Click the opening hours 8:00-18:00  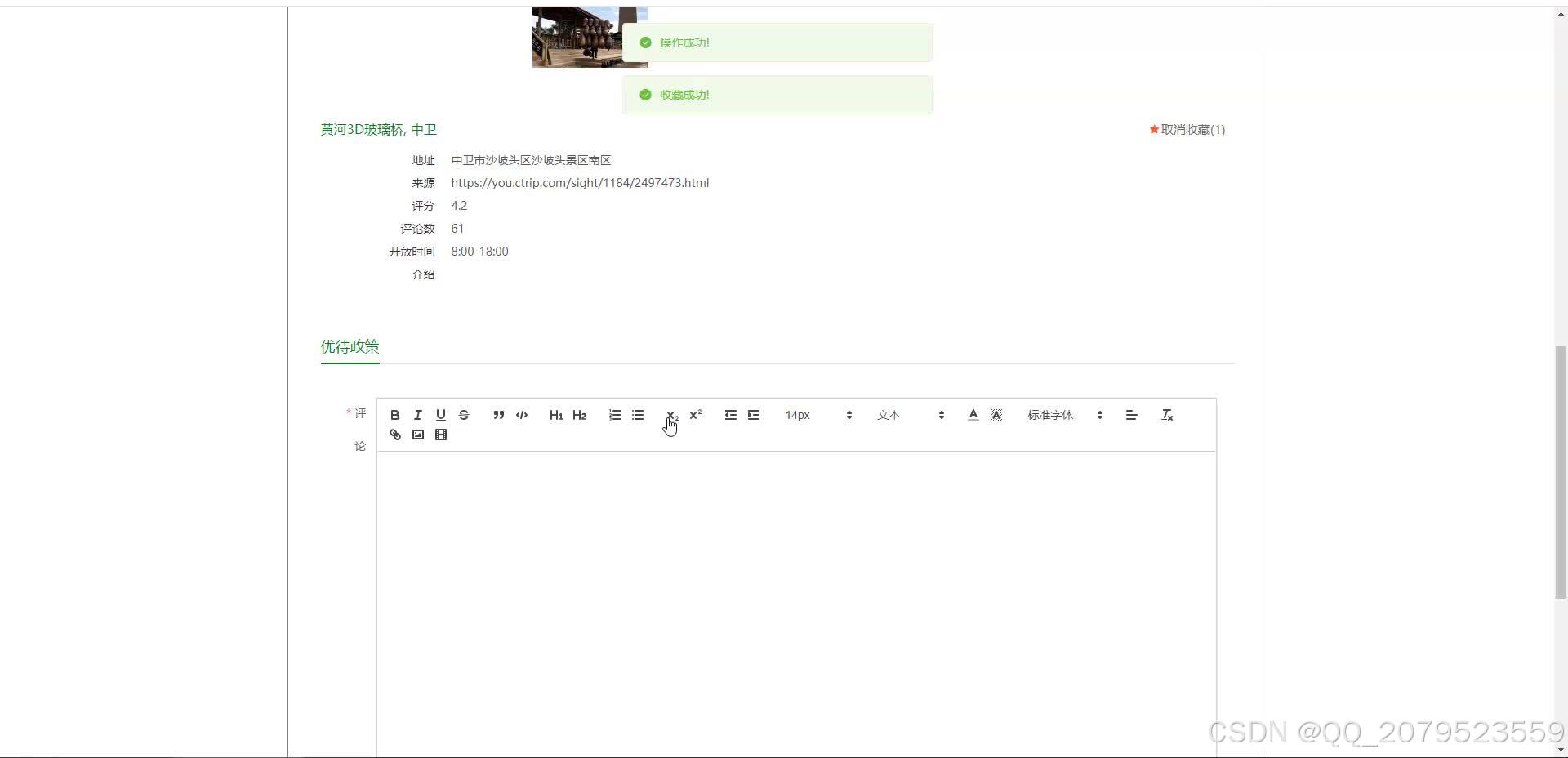point(479,252)
